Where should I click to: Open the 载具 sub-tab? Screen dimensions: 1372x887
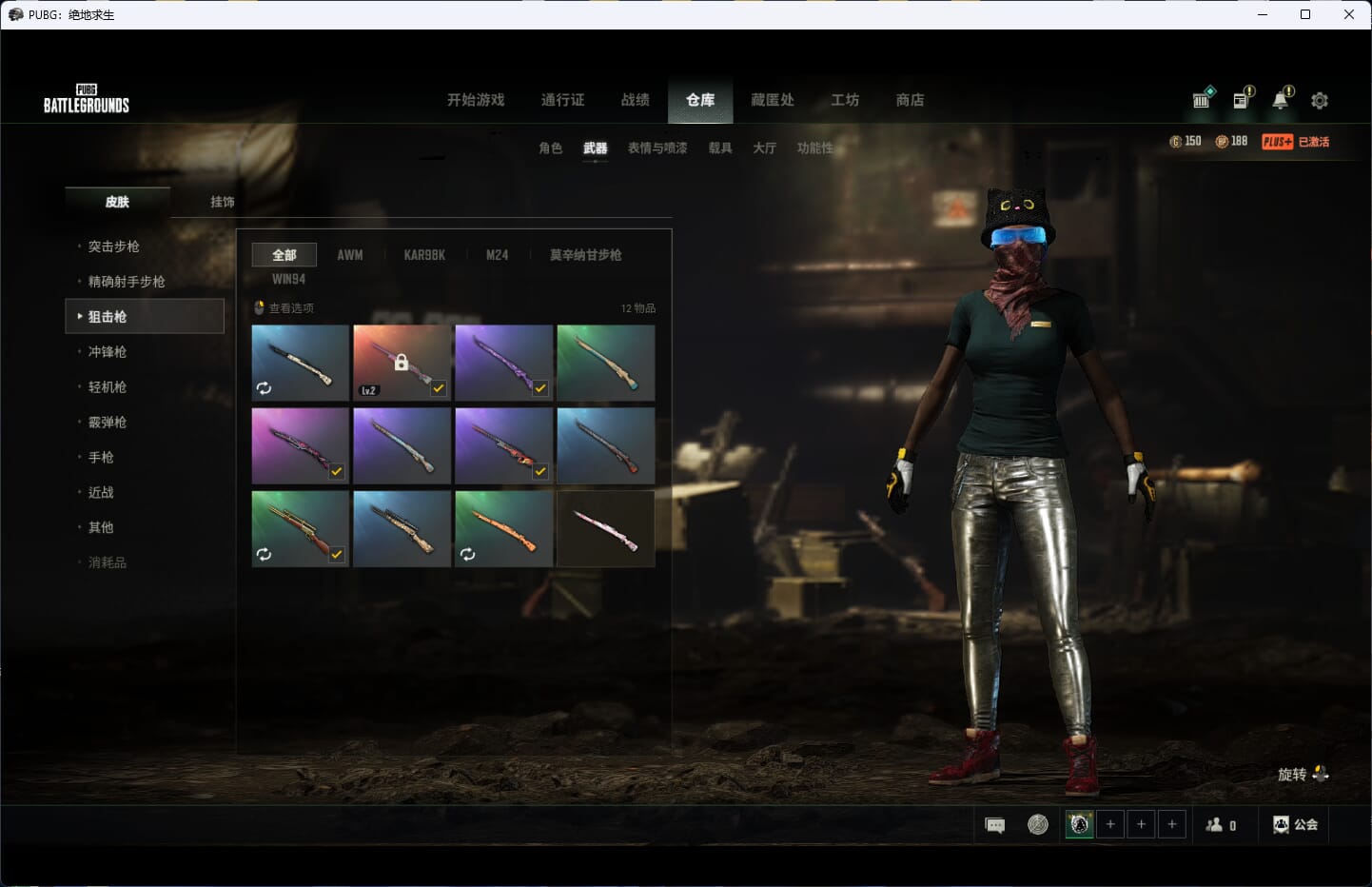click(720, 148)
